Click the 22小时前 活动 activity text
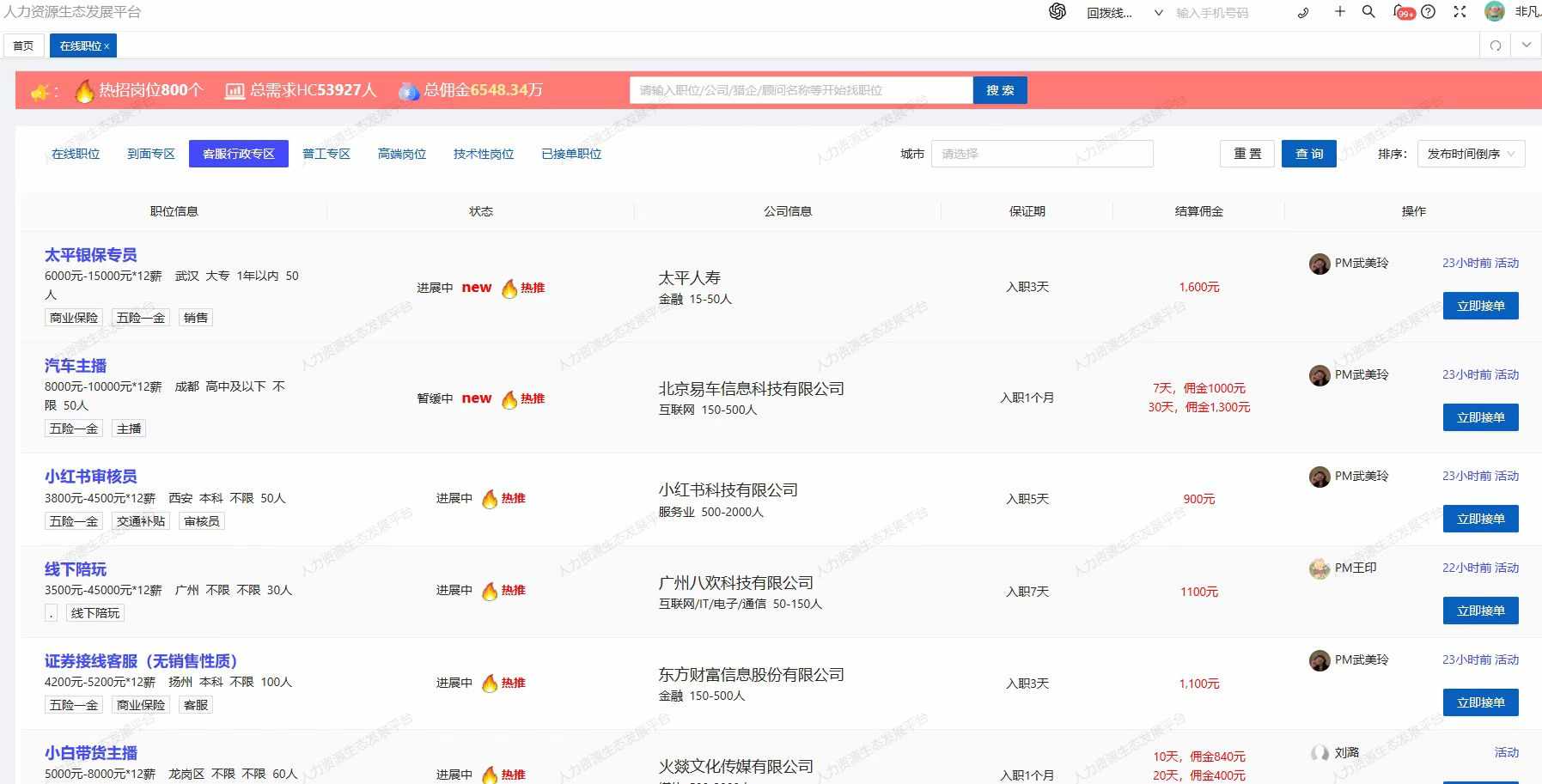 pos(1481,568)
